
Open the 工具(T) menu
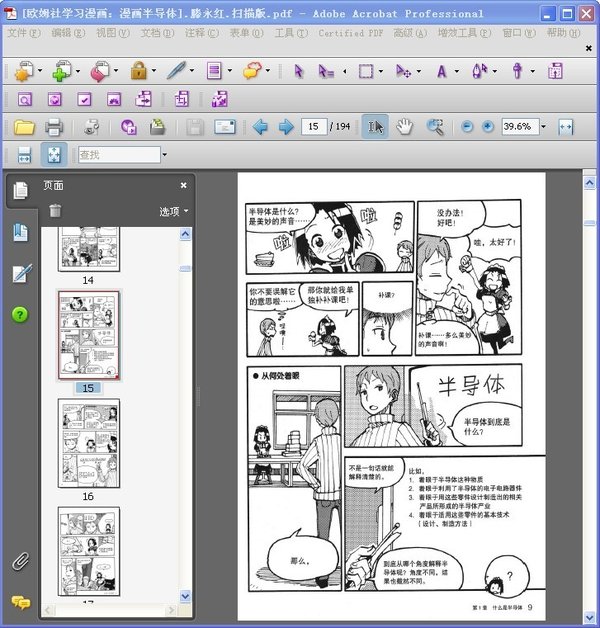(x=291, y=33)
